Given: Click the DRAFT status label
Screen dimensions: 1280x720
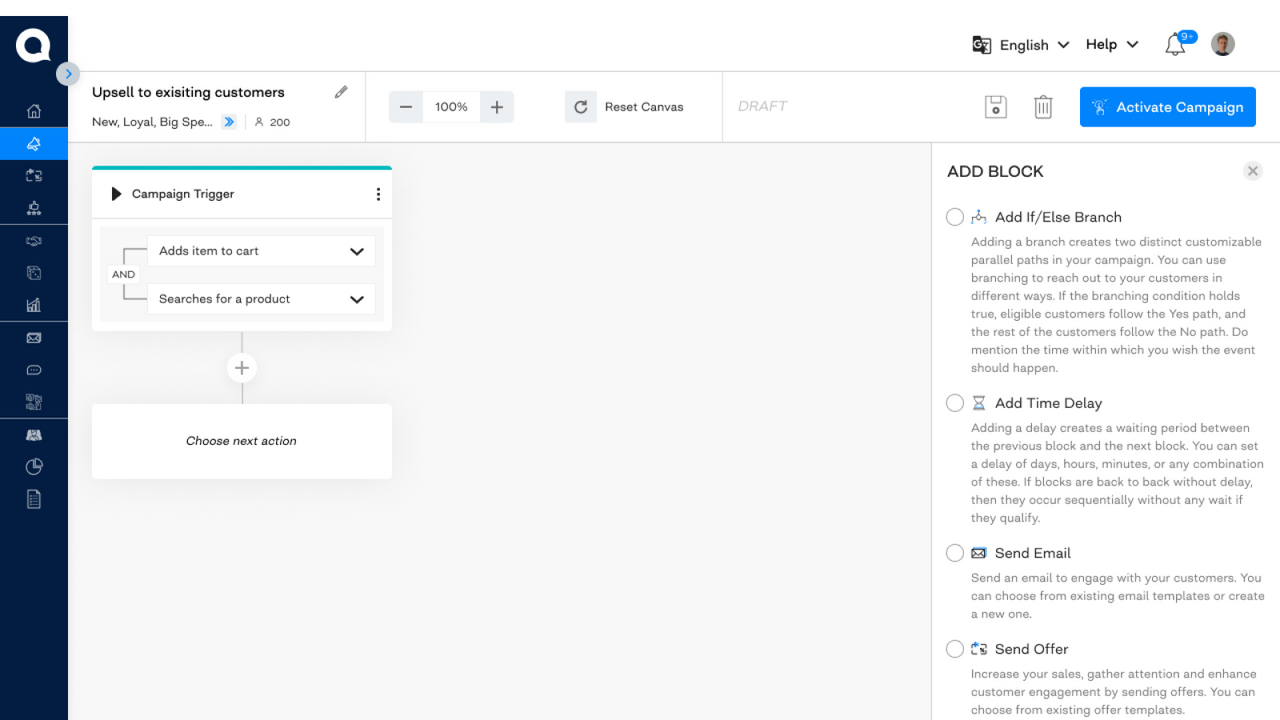Looking at the screenshot, I should (763, 106).
